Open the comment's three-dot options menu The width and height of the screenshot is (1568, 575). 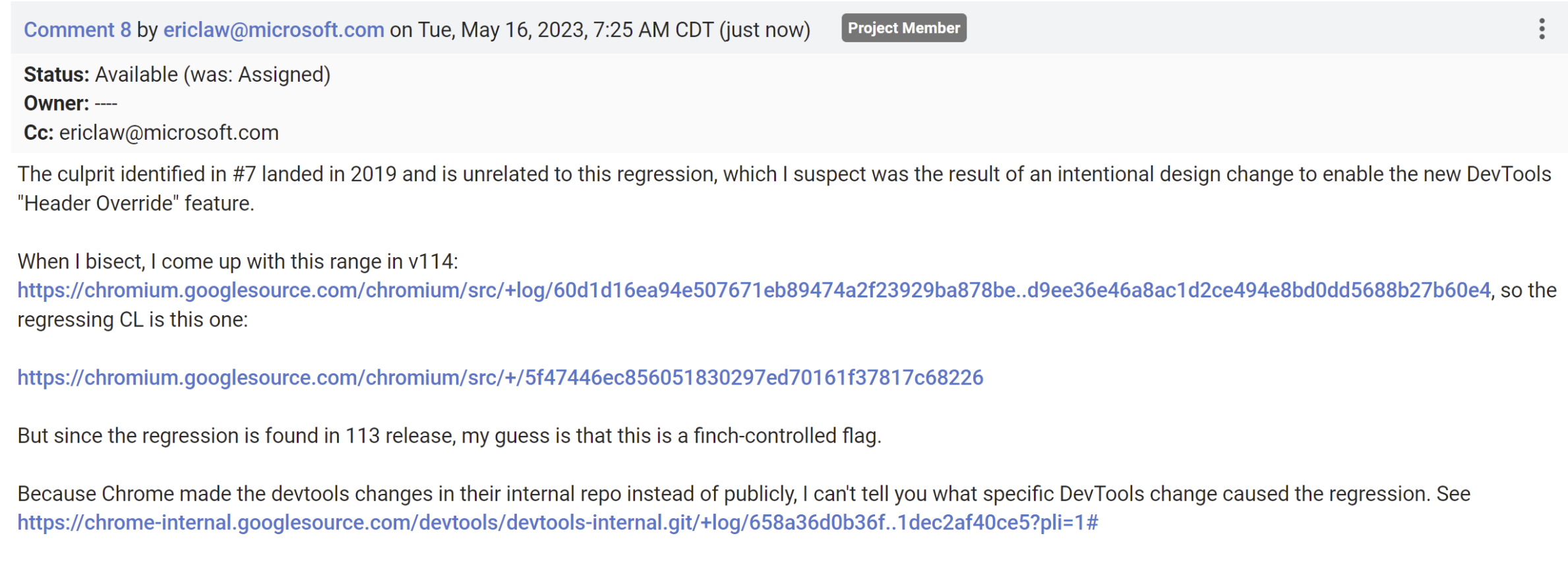tap(1542, 29)
